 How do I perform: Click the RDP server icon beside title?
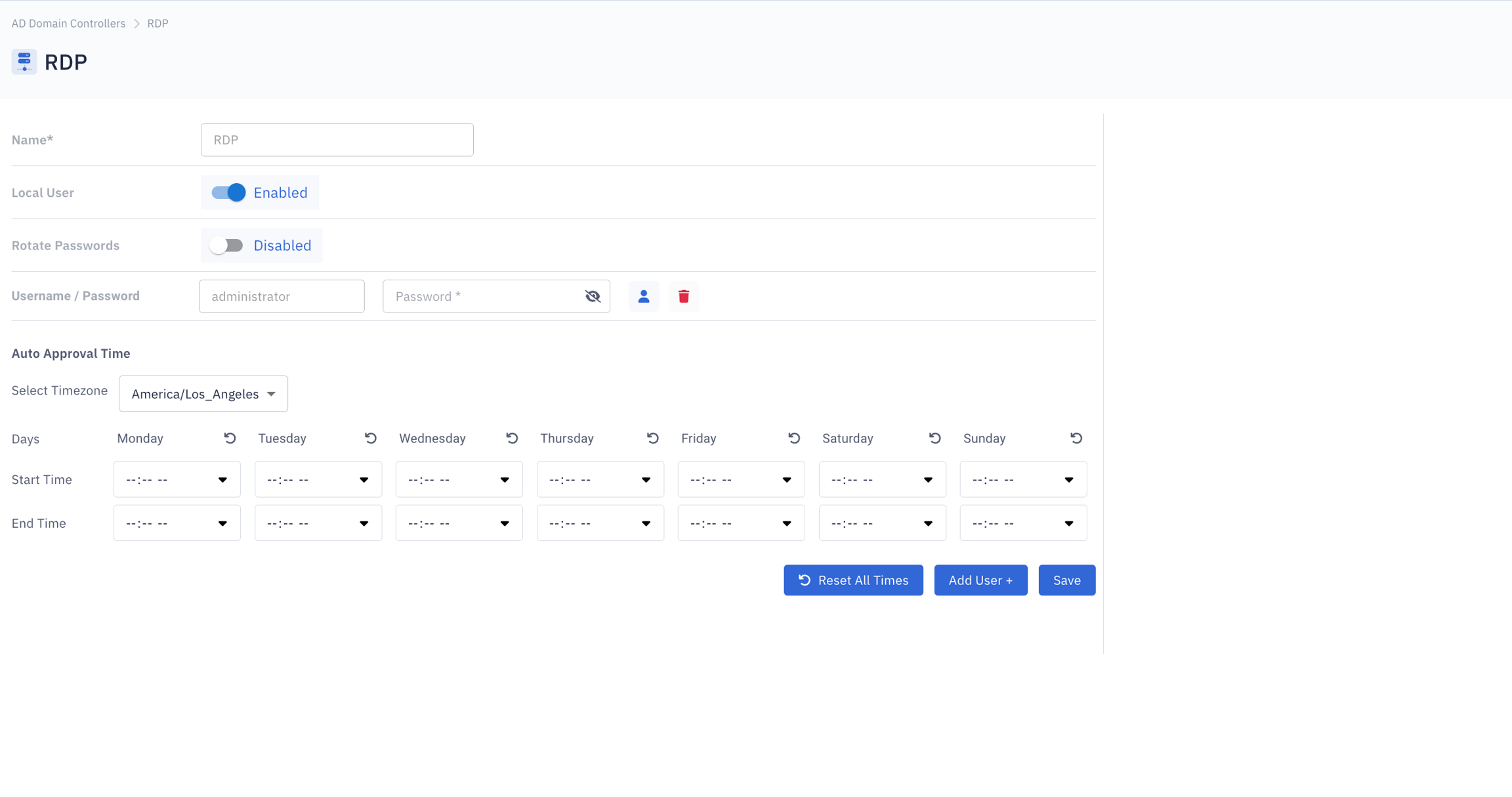point(24,62)
